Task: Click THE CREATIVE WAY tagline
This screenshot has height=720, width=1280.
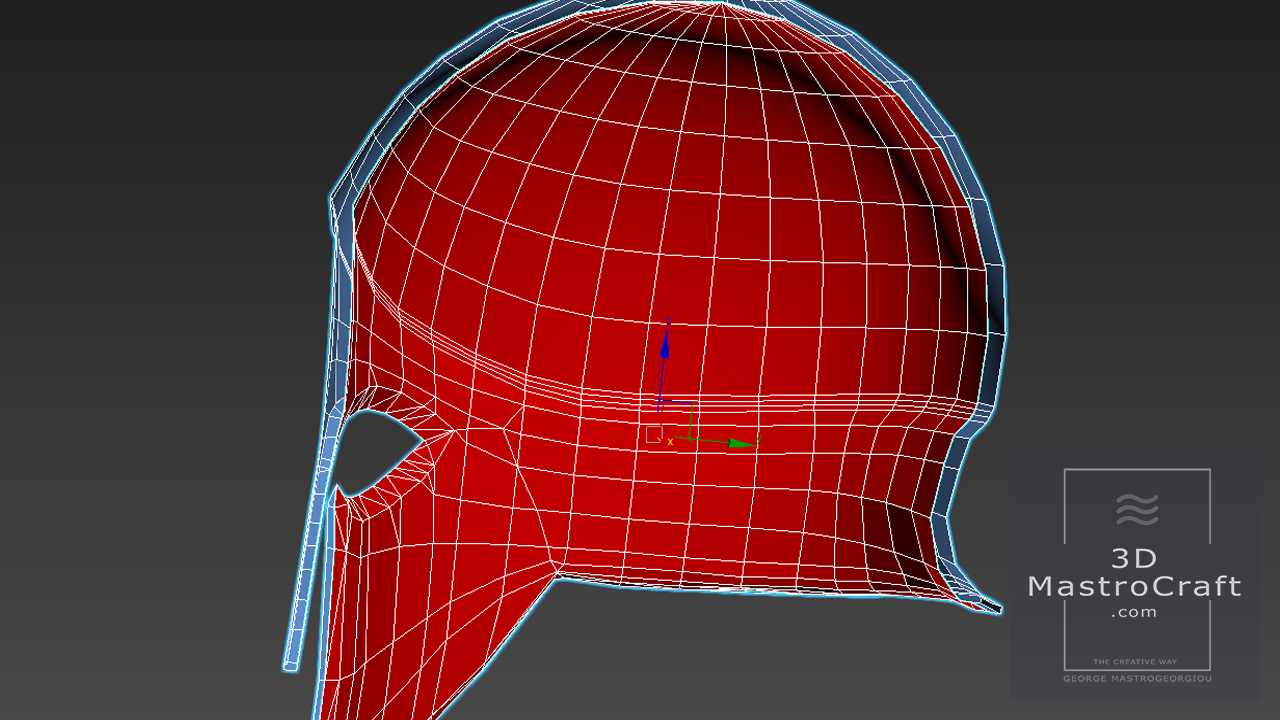Action: pos(1136,662)
